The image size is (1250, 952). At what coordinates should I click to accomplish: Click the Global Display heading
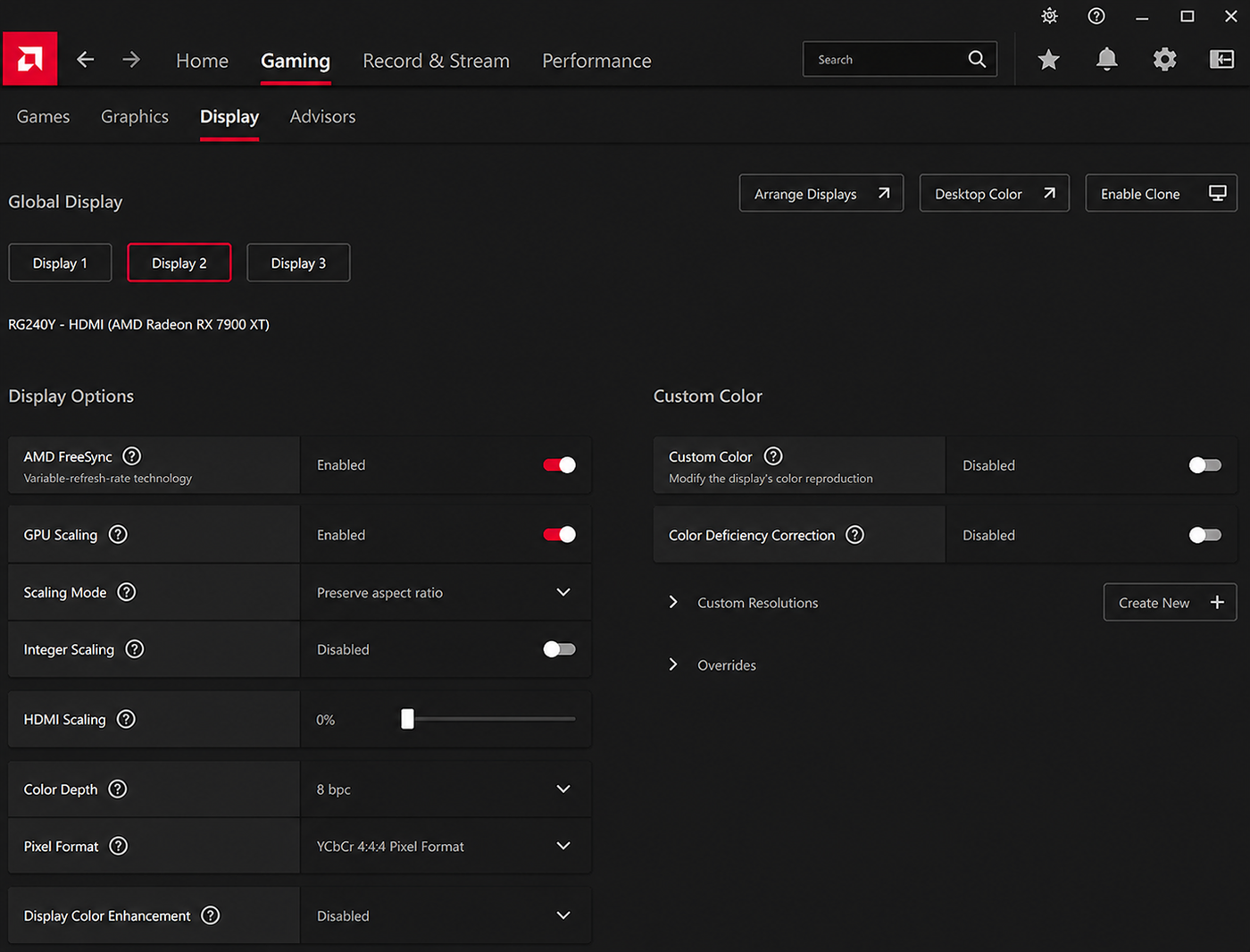pos(65,202)
